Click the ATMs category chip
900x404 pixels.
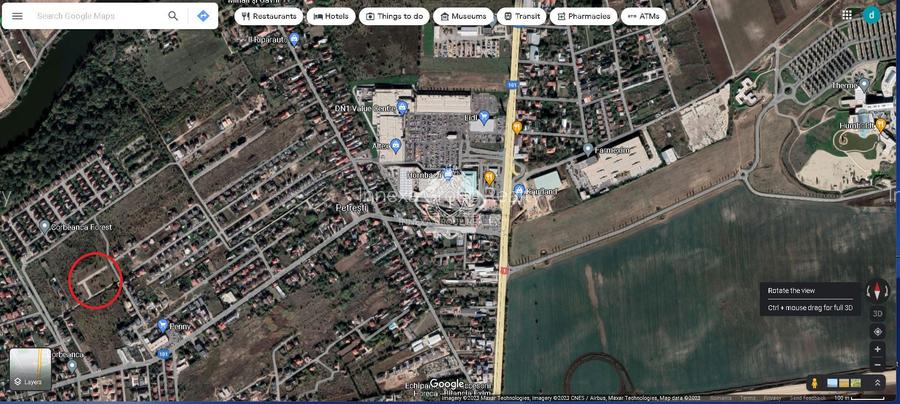(x=644, y=16)
